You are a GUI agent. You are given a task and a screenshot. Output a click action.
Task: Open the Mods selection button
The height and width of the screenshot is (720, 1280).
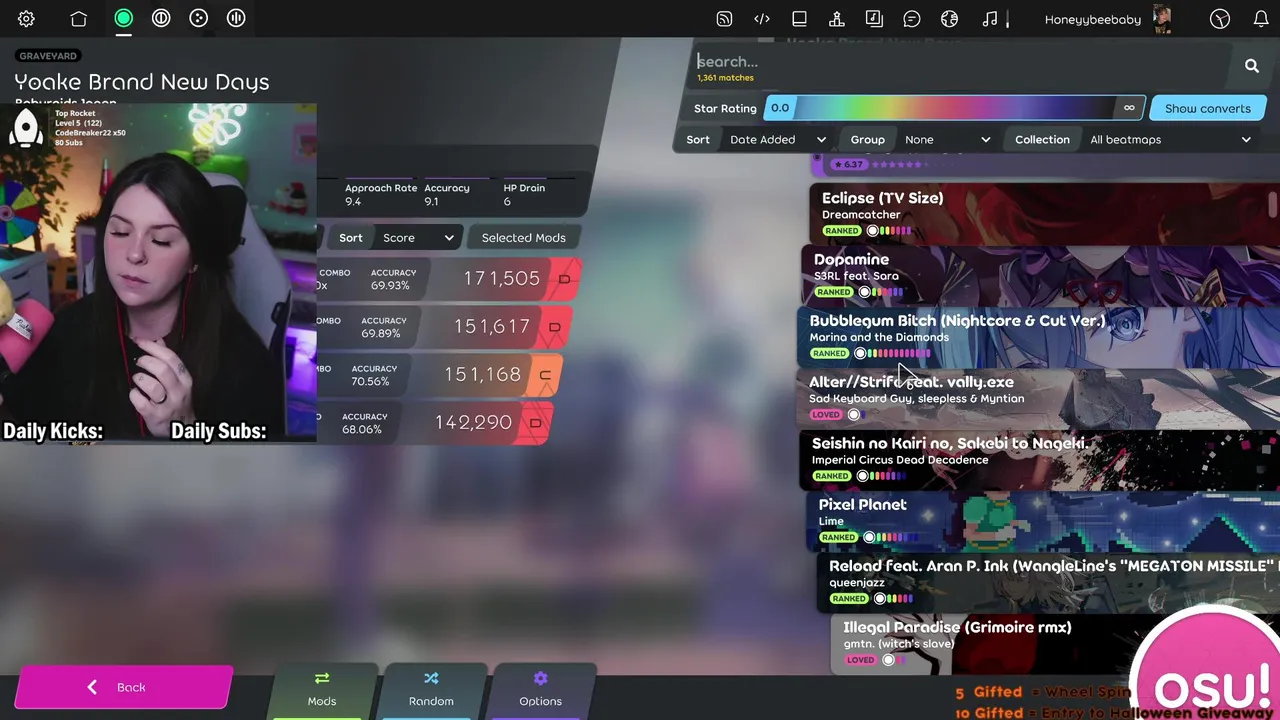[321, 691]
